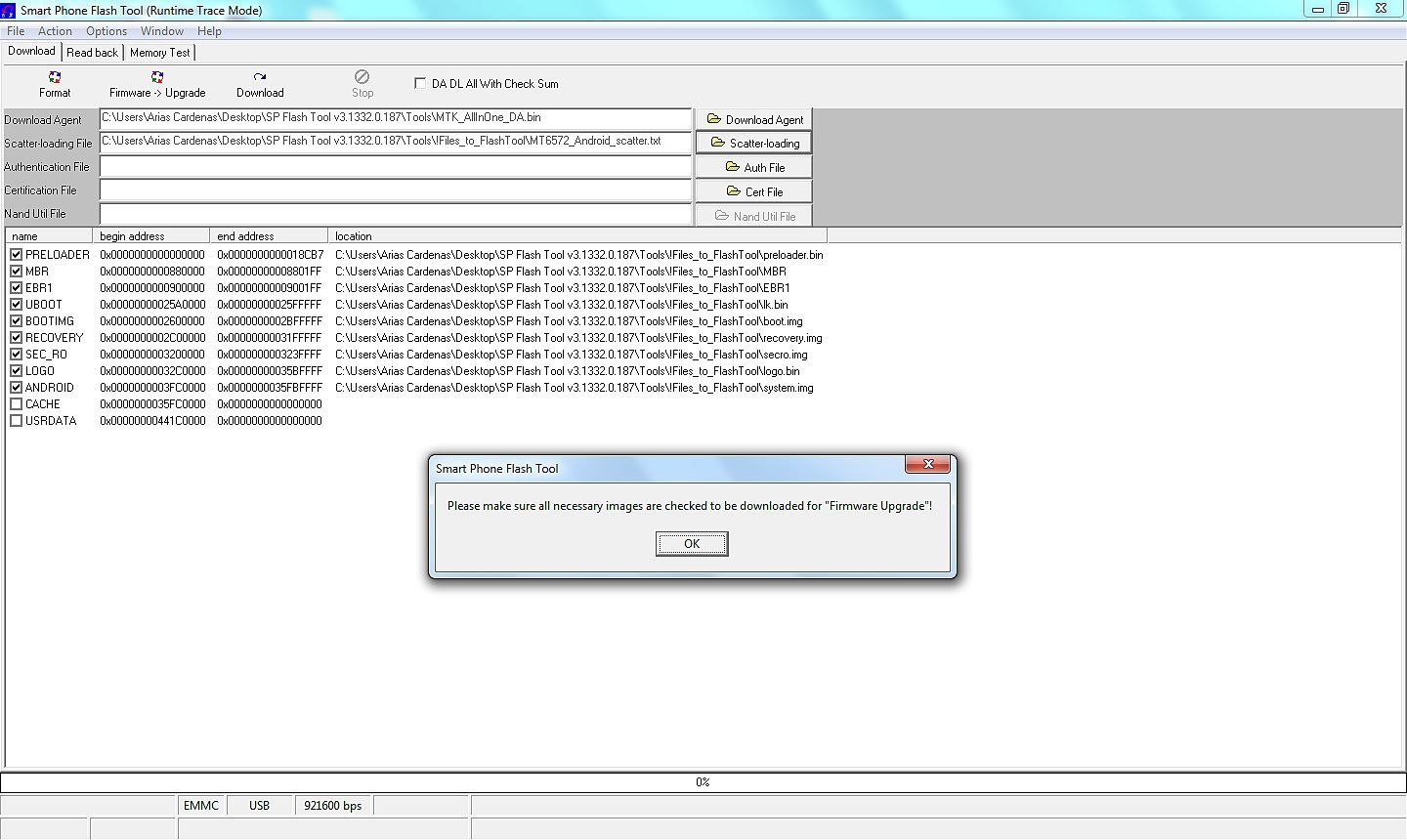This screenshot has height=840, width=1407.
Task: Click the USB status bar entry
Action: (259, 806)
